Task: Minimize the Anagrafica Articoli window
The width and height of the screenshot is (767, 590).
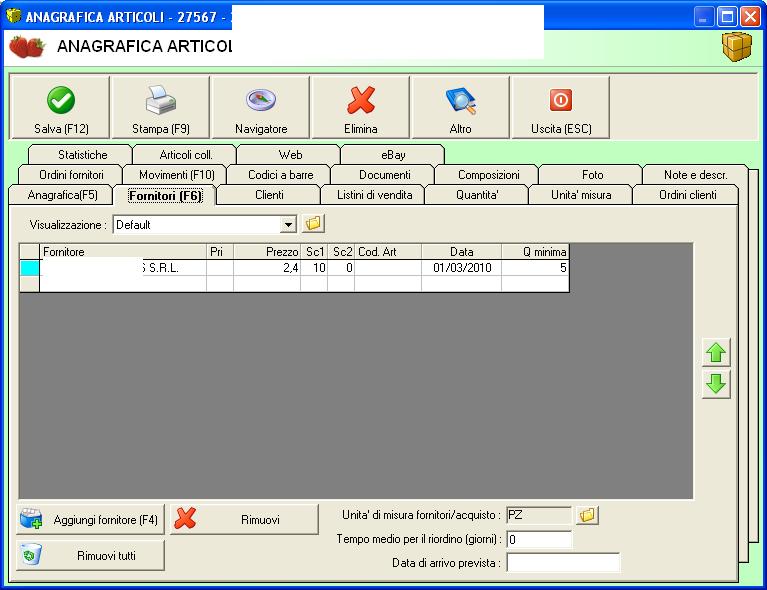Action: click(x=703, y=17)
